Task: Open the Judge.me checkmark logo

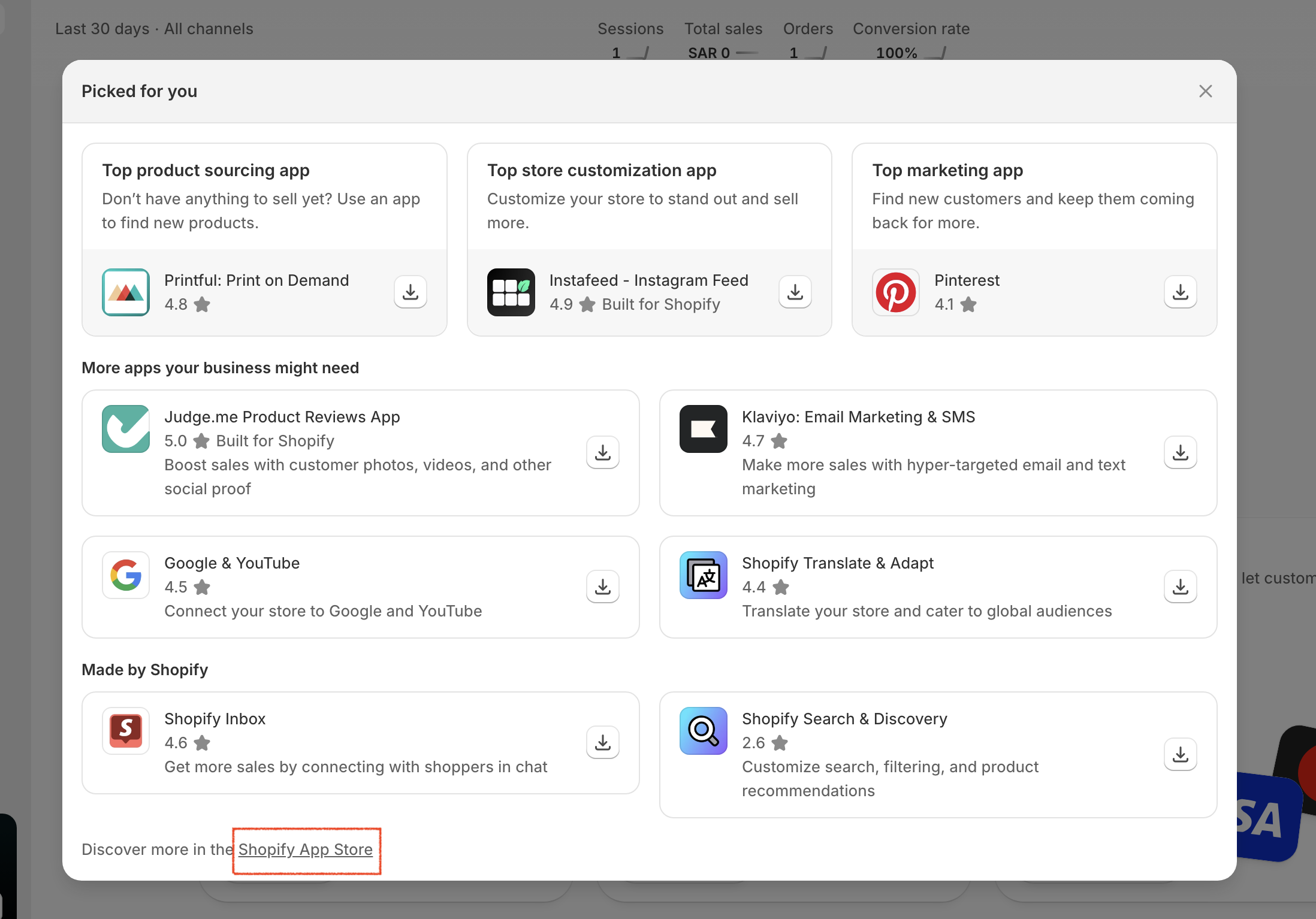Action: click(126, 429)
